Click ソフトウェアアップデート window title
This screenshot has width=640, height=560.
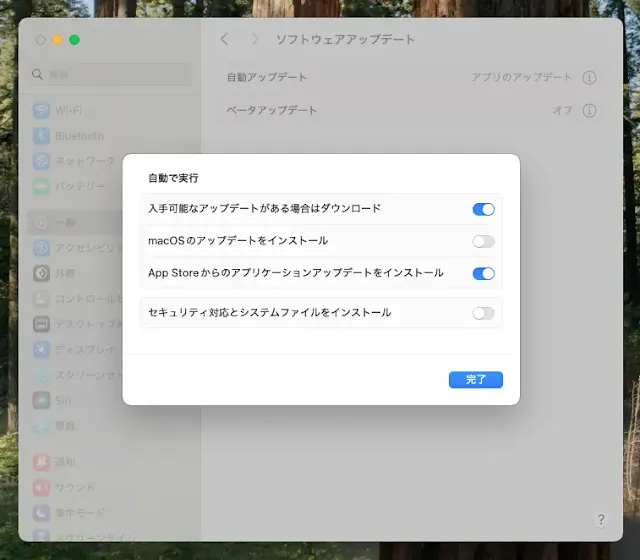click(x=345, y=39)
